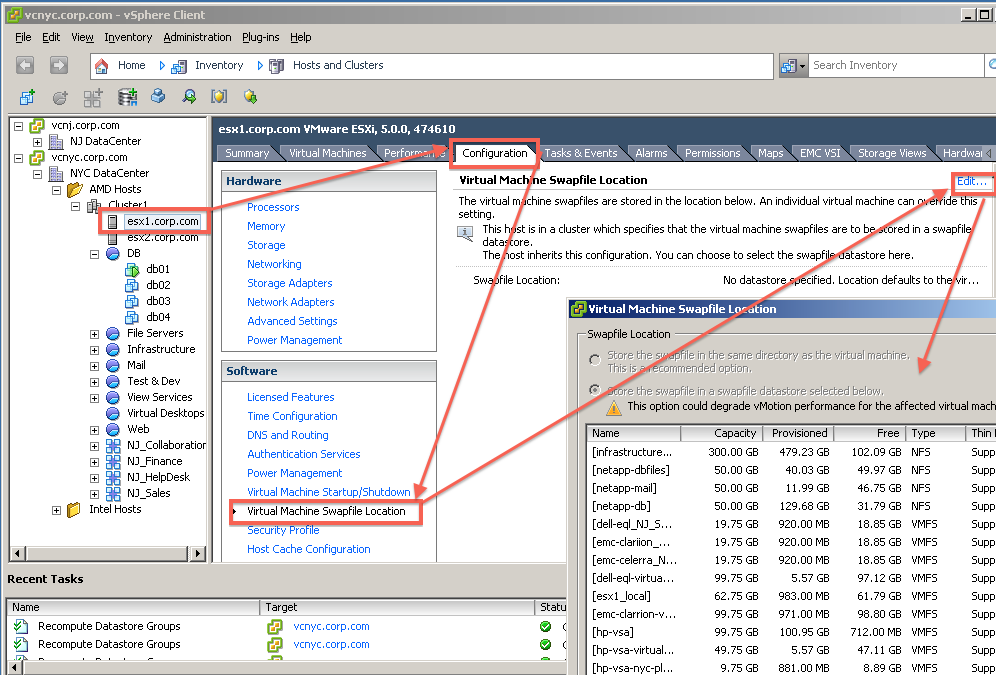
Task: Switch to the Virtual Machines tab
Action: point(328,153)
